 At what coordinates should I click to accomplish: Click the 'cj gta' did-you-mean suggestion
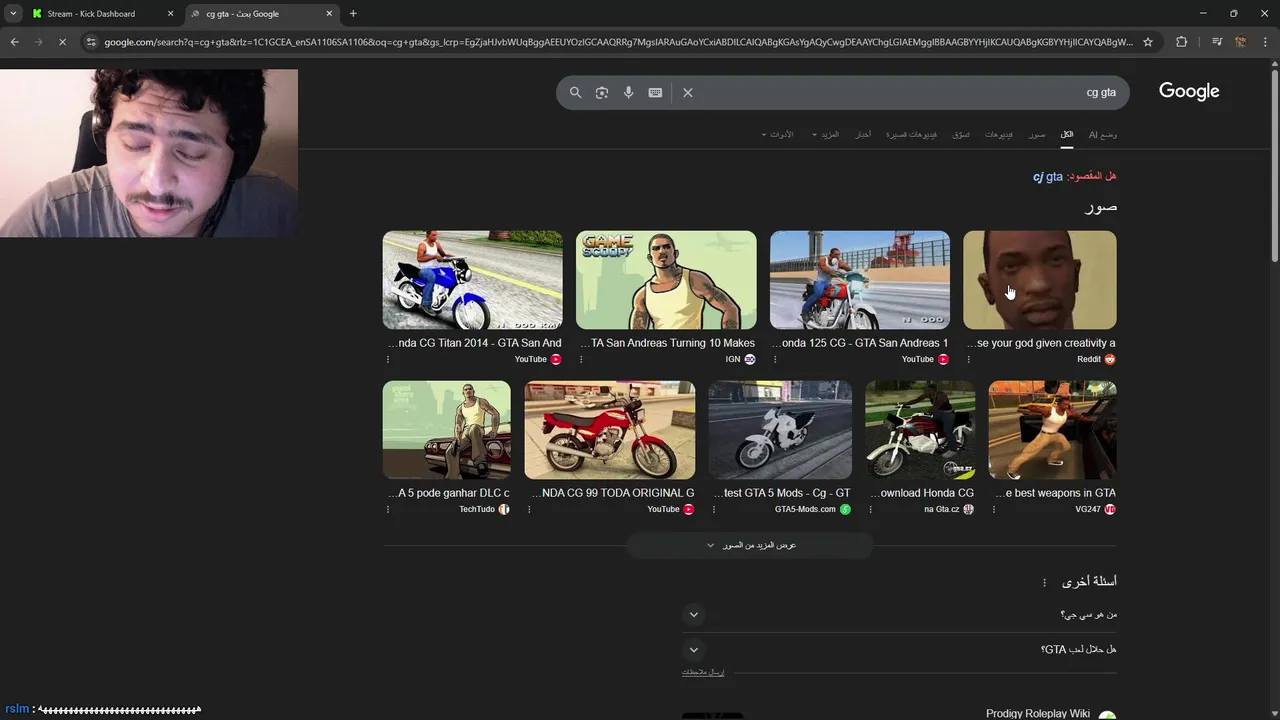[1048, 176]
